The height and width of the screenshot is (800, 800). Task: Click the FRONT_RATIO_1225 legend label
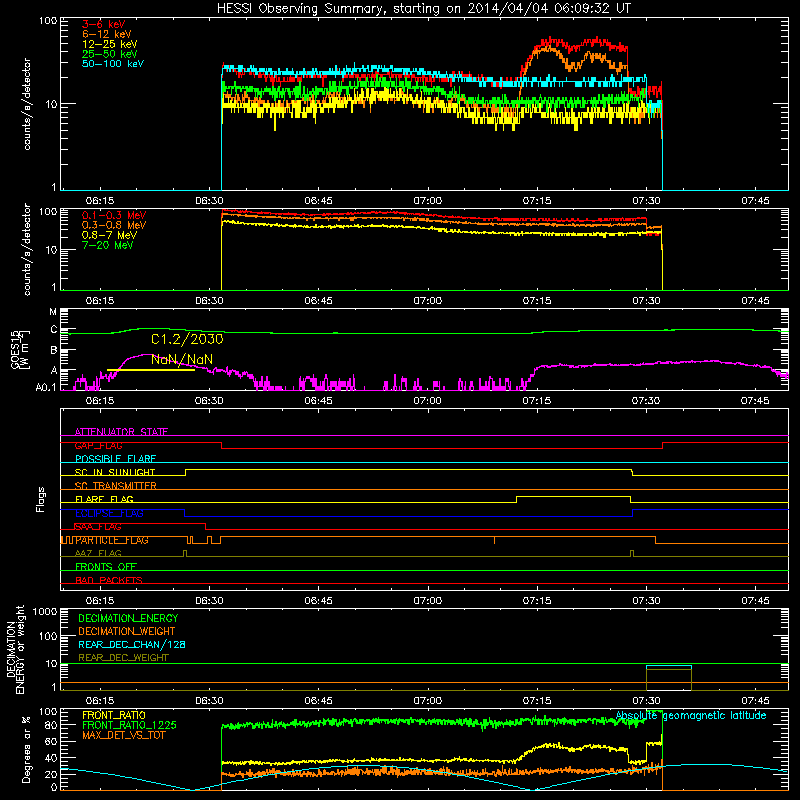pyautogui.click(x=130, y=725)
